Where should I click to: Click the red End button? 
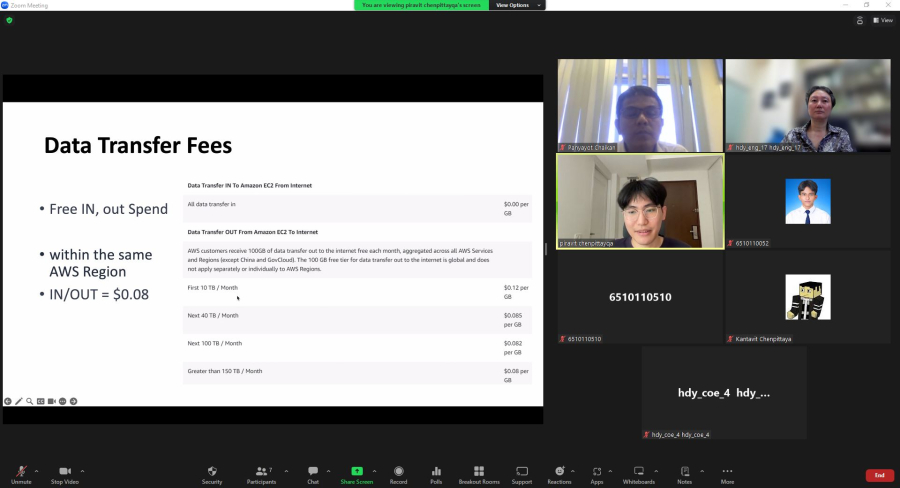pyautogui.click(x=879, y=475)
